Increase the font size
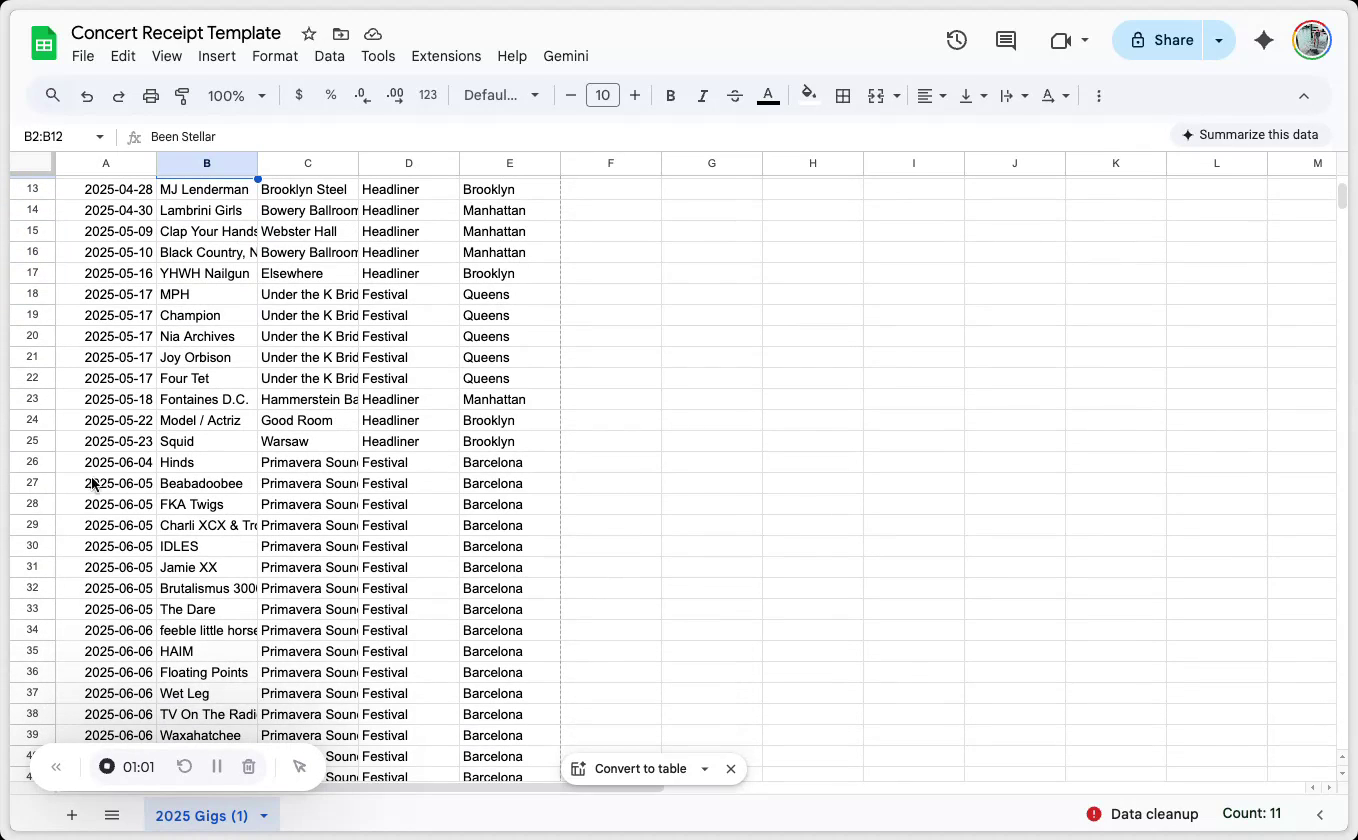 coord(635,96)
